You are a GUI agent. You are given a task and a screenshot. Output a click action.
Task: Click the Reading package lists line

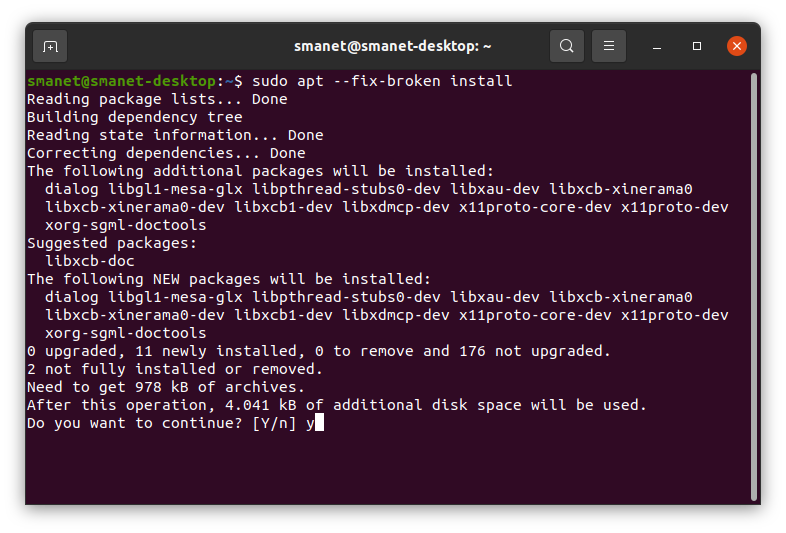[x=157, y=99]
